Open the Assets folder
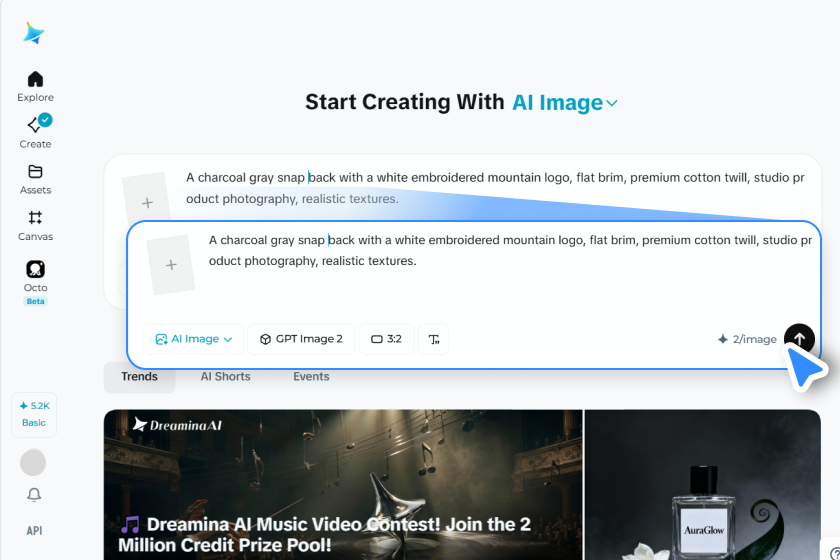Viewport: 840px width, 560px height. pos(35,179)
